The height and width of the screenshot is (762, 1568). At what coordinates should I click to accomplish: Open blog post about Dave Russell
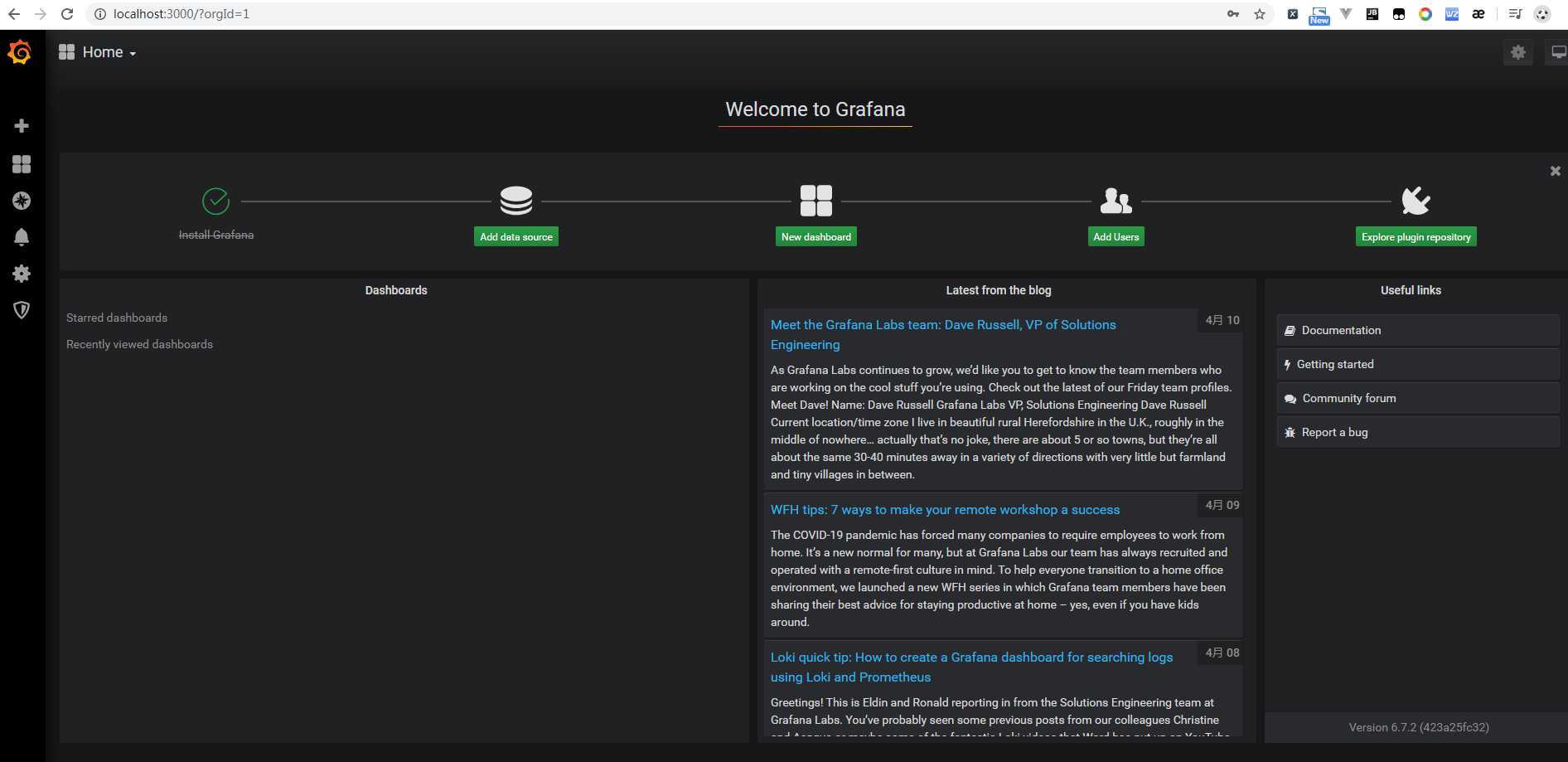(x=943, y=334)
